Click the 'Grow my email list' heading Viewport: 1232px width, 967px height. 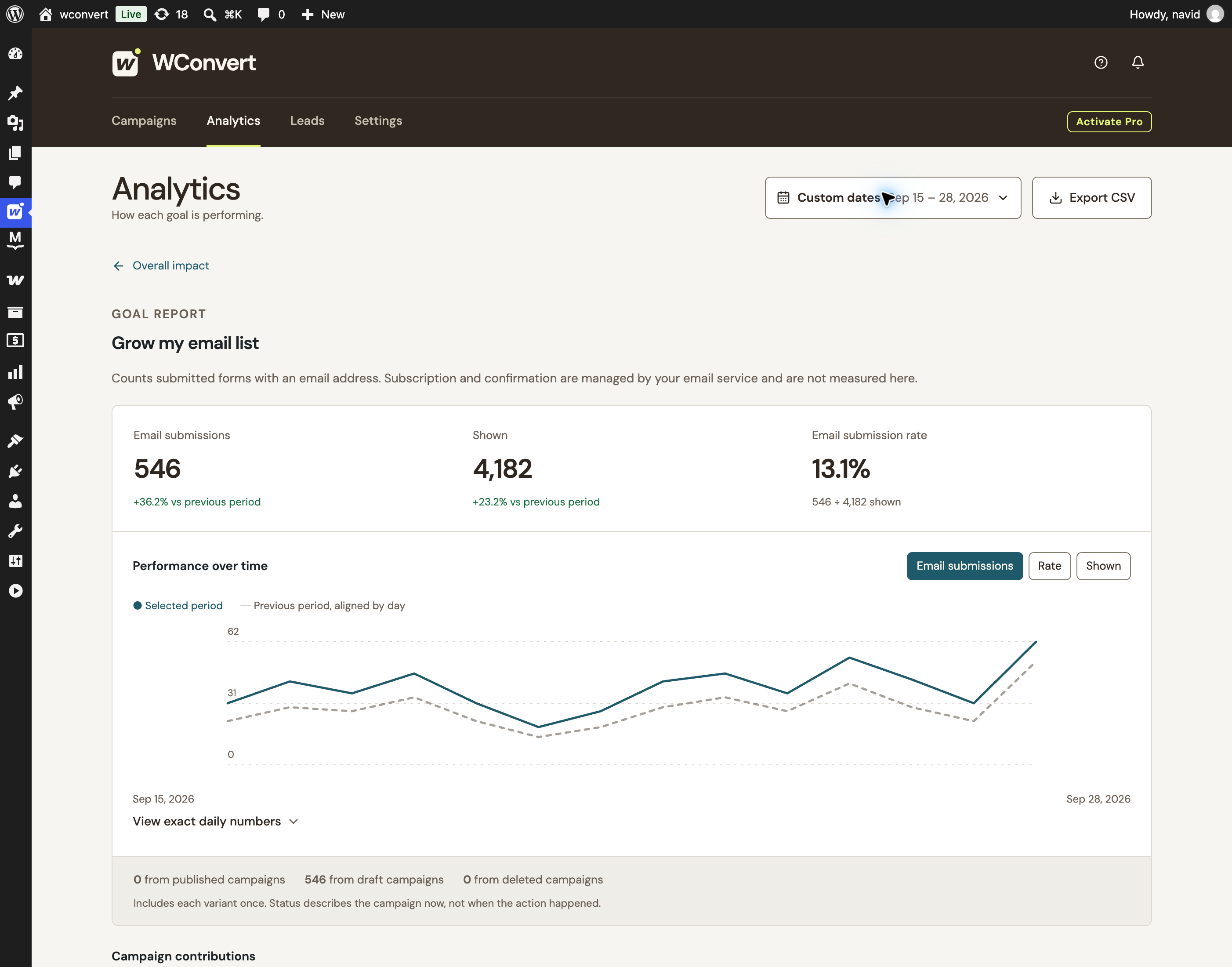pyautogui.click(x=185, y=343)
